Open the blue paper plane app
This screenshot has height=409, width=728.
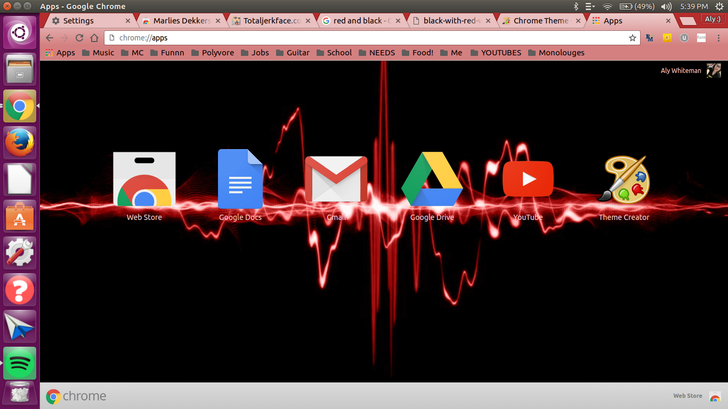[20, 326]
